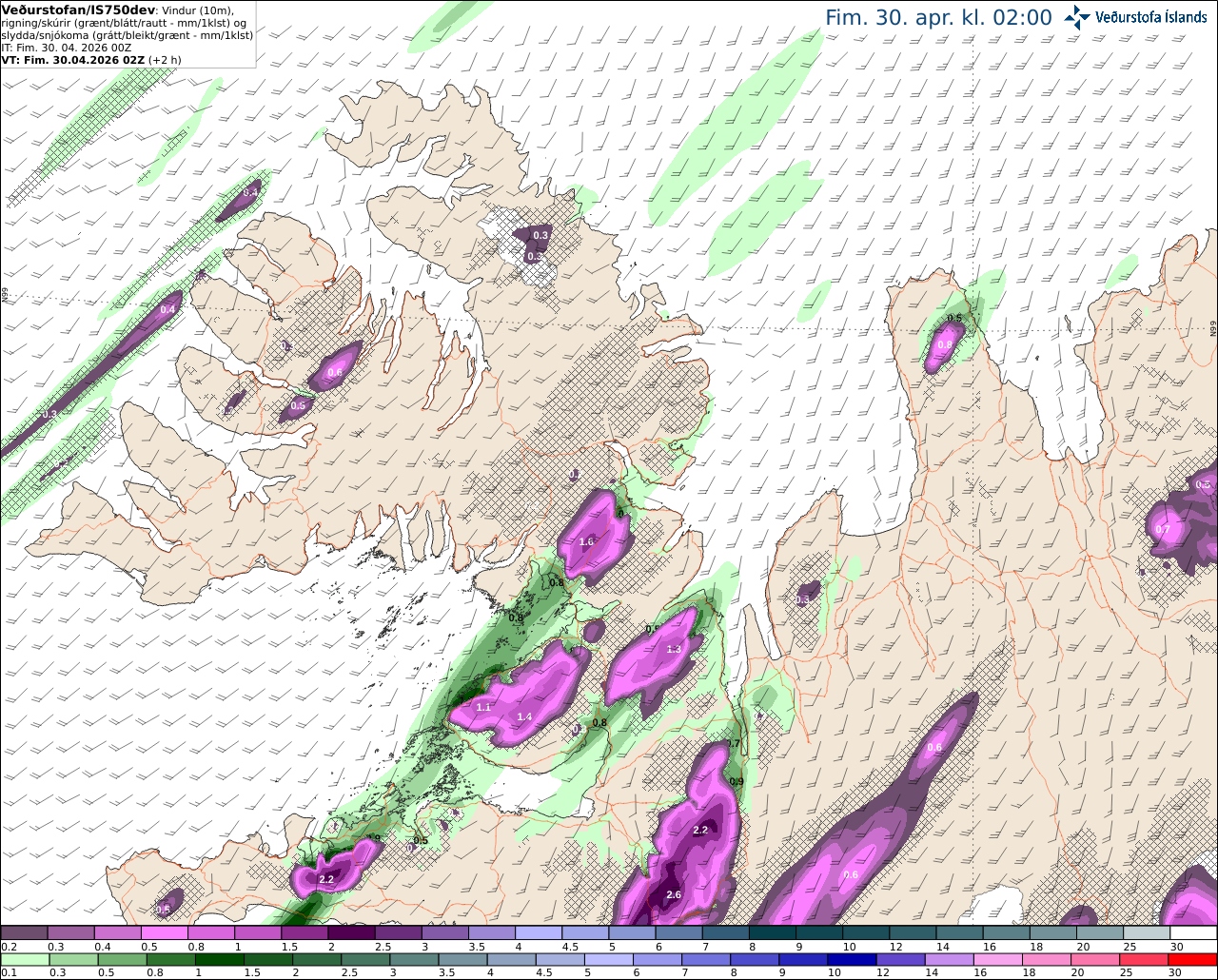The height and width of the screenshot is (980, 1218).
Task: Pick the bright red swatch in the bottom legend row
Action: click(x=1193, y=960)
